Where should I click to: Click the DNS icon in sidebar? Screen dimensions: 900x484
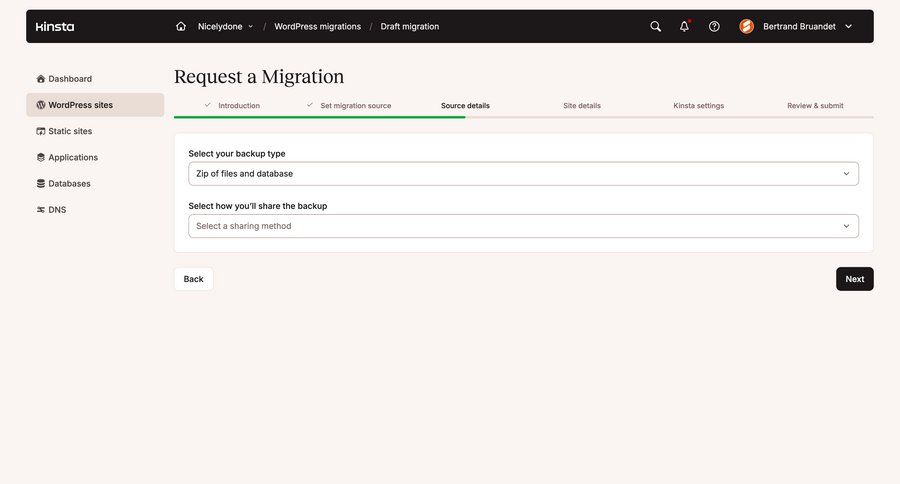click(41, 210)
